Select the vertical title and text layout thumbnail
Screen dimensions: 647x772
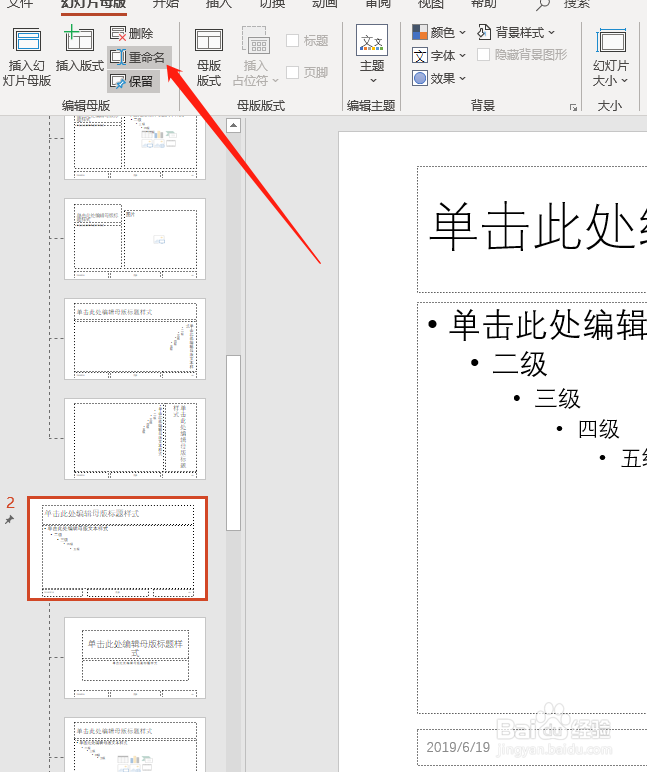(x=135, y=439)
